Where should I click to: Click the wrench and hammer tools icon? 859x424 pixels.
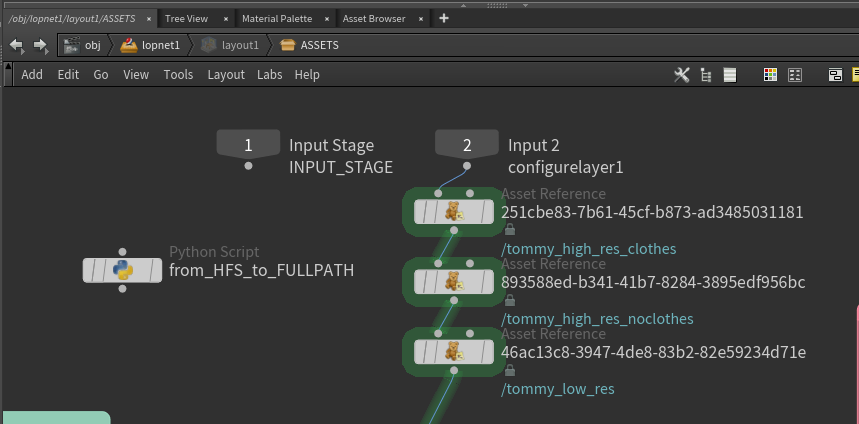(x=682, y=75)
